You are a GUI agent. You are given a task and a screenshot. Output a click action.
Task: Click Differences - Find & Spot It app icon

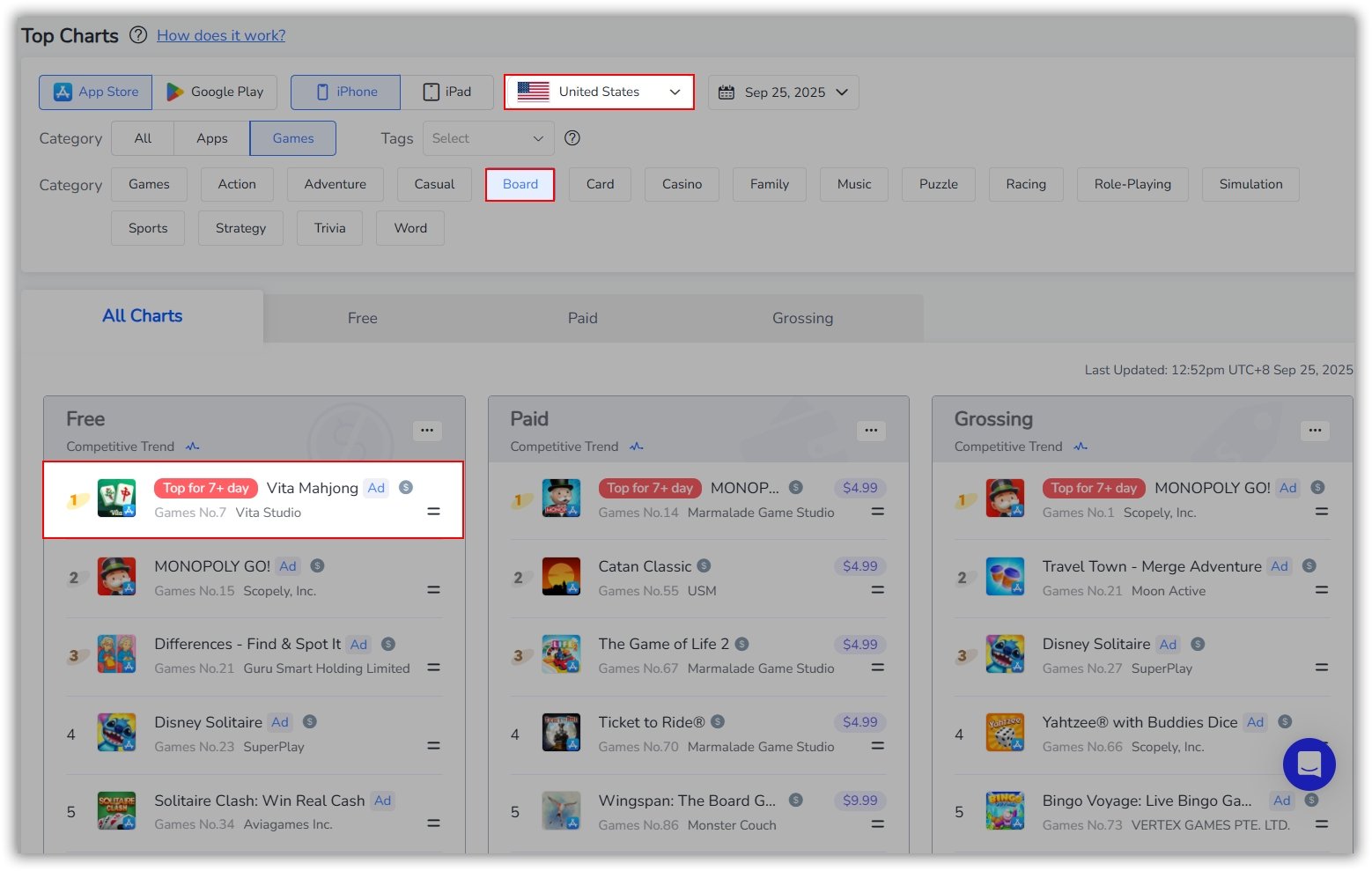coord(116,654)
